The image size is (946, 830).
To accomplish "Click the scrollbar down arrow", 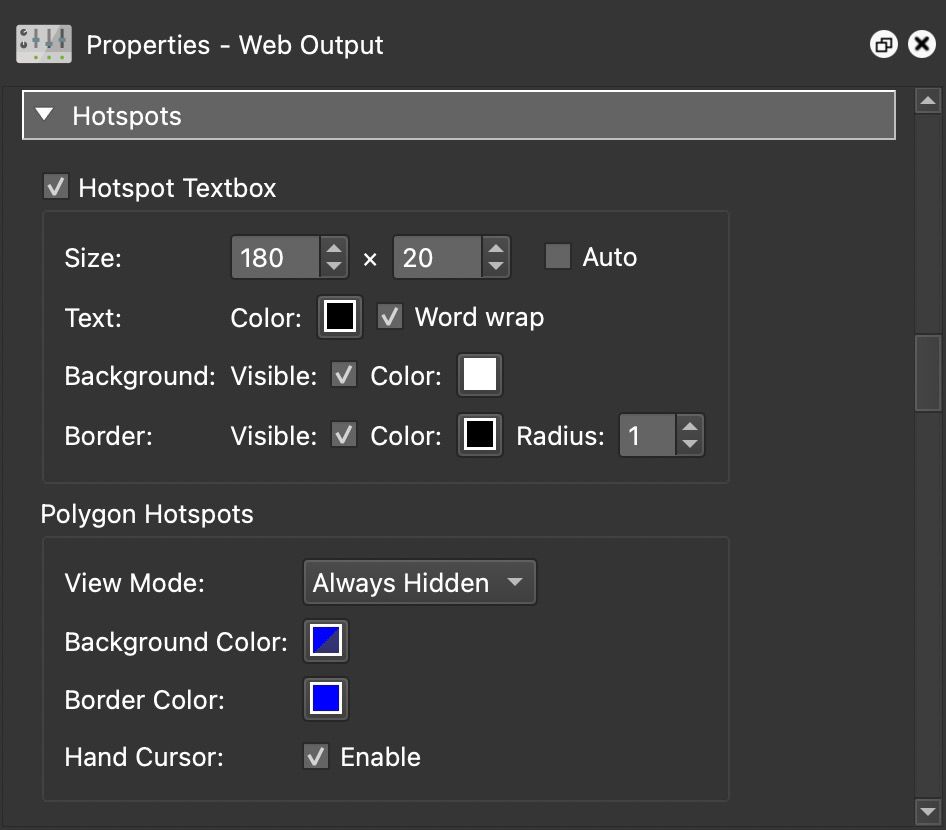I will [x=928, y=811].
